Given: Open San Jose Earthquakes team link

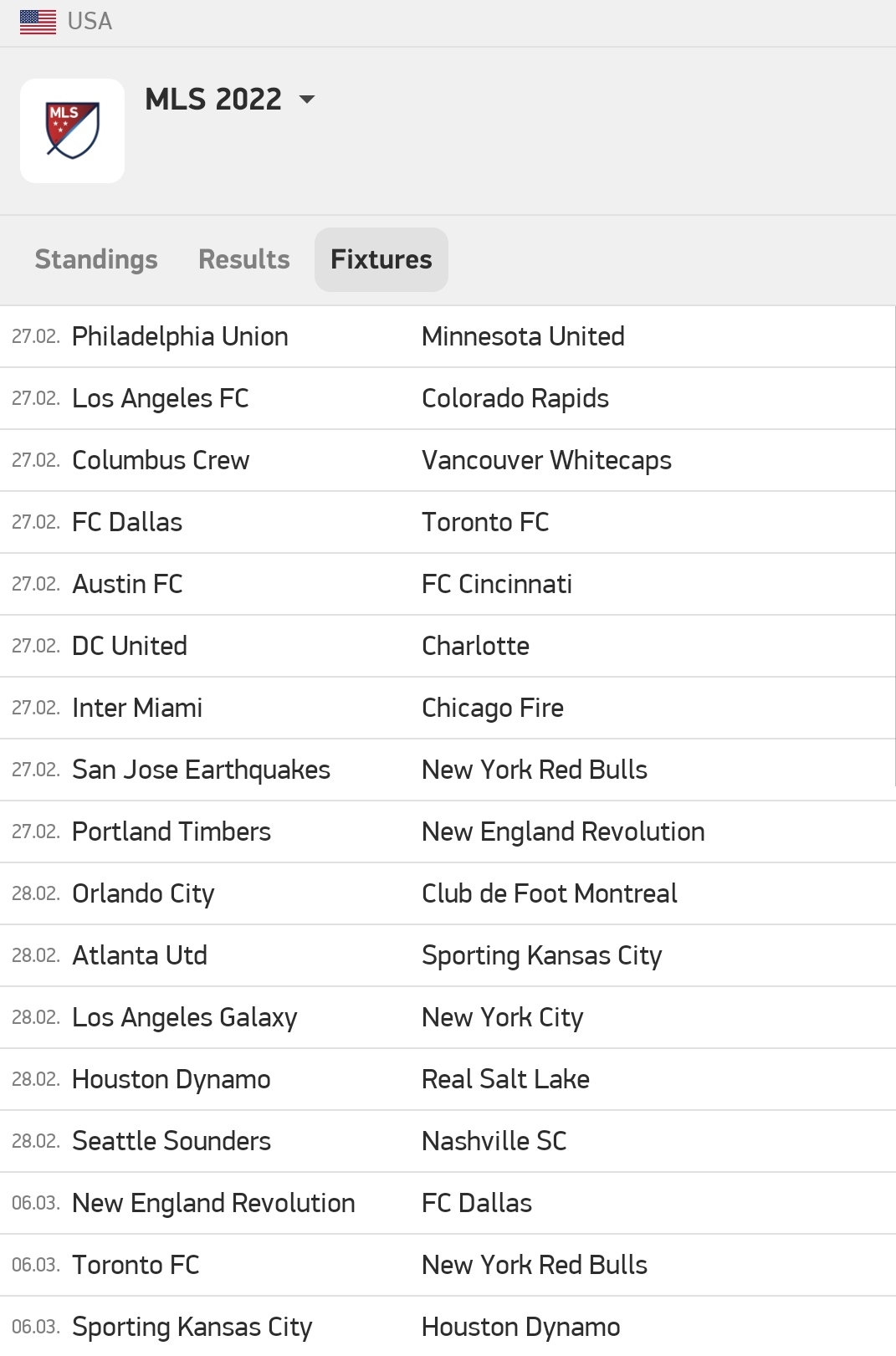Looking at the screenshot, I should pos(201,770).
